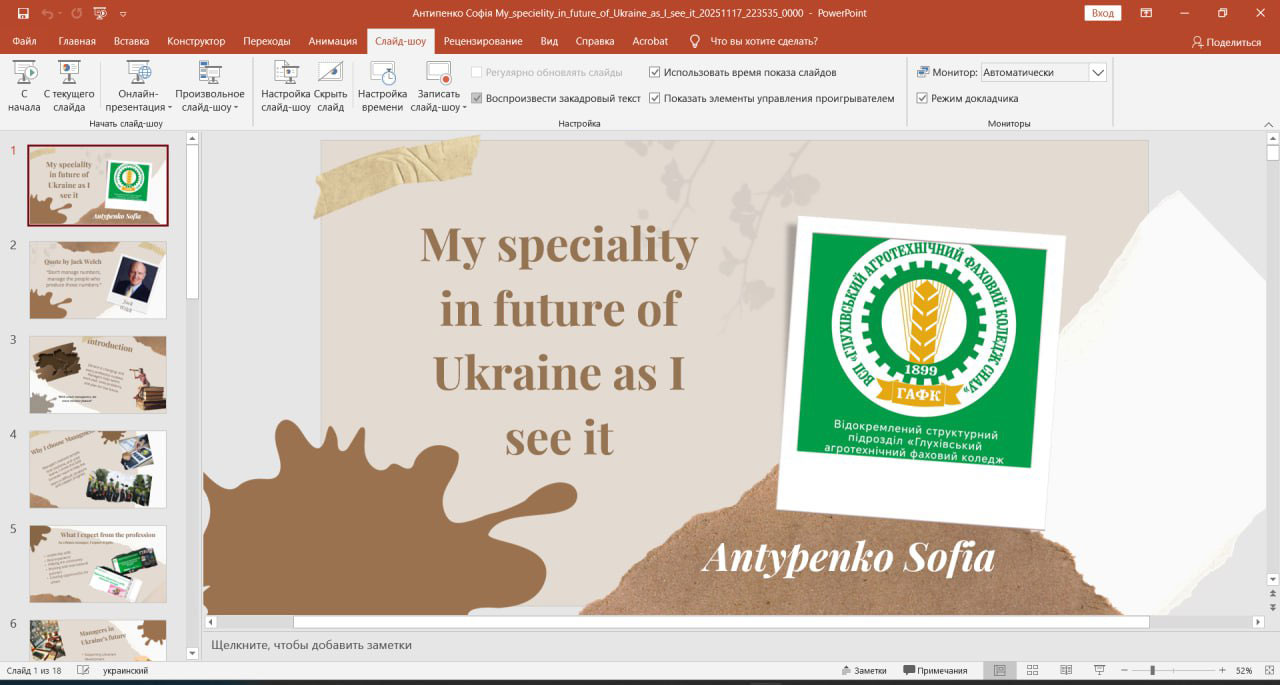Open Set Up Slide Show settings
Image resolution: width=1280 pixels, height=685 pixels.
(286, 73)
